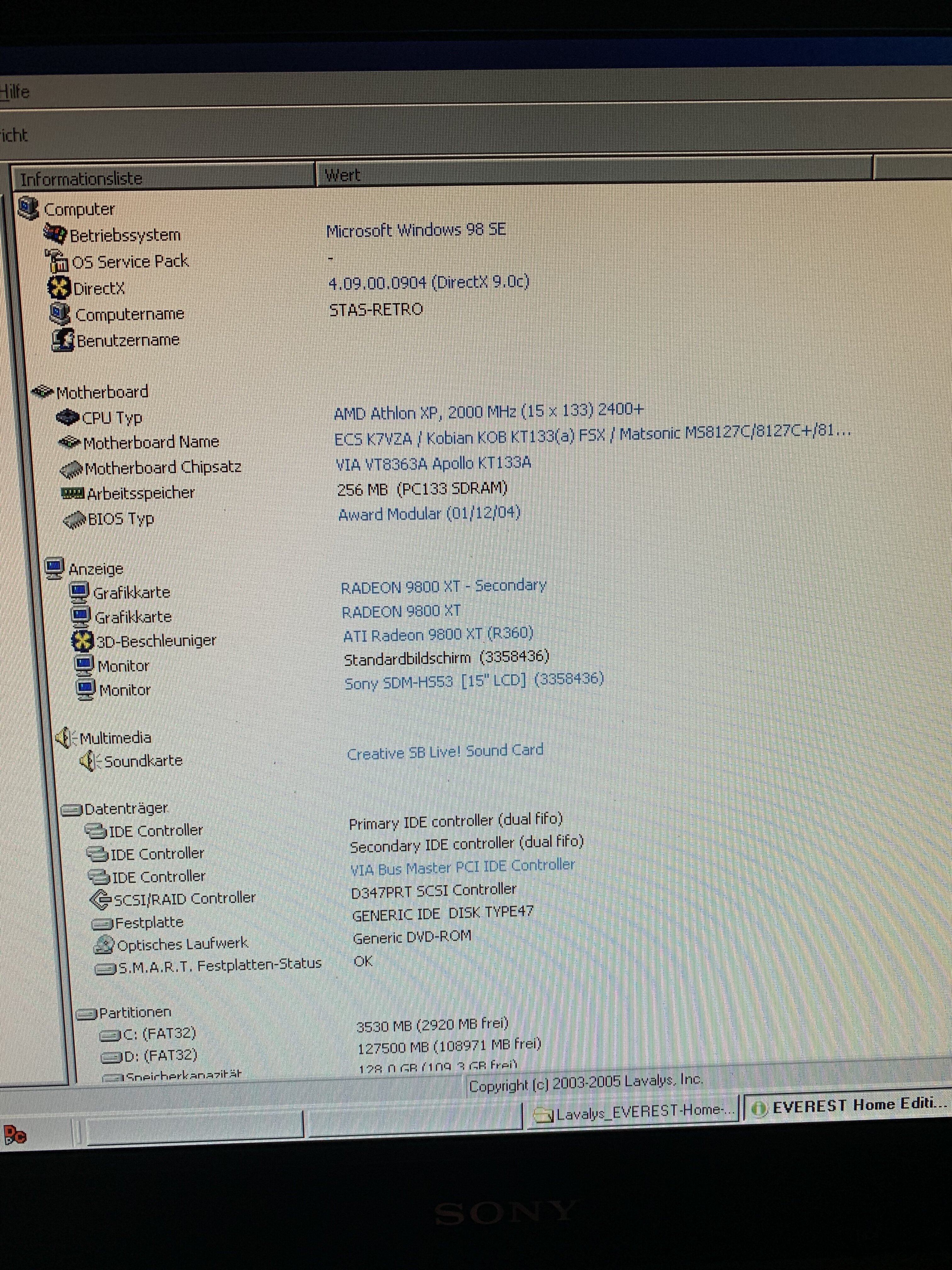Open the Microsoft Windows 98 SE link

[x=416, y=230]
